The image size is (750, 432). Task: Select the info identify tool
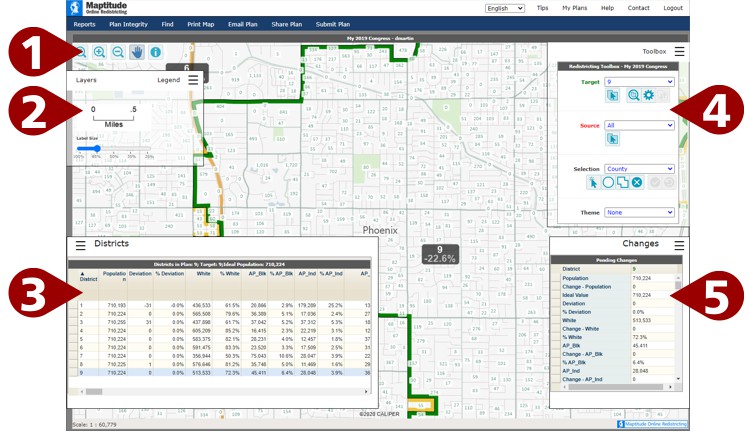(155, 52)
